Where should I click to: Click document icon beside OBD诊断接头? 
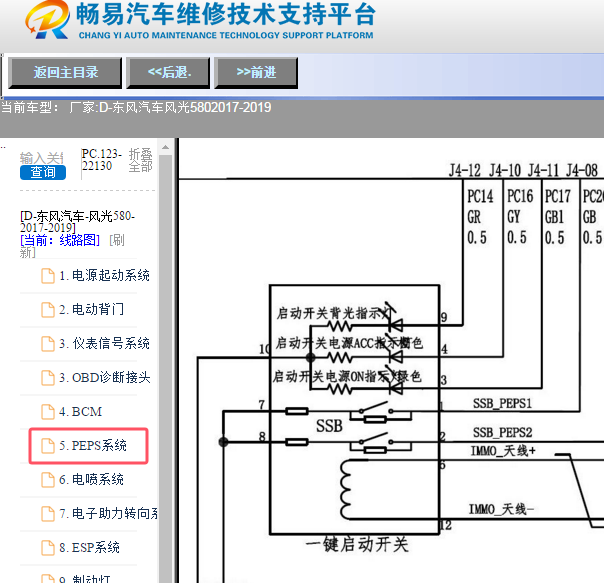coord(48,378)
